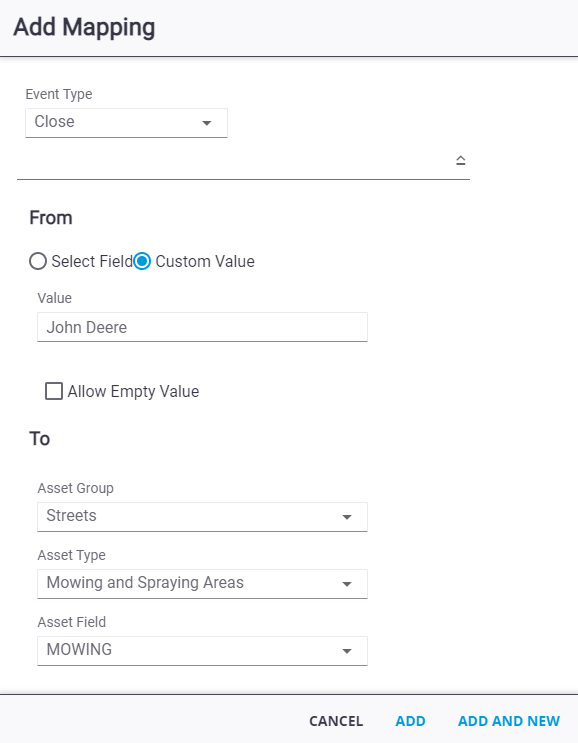Image resolution: width=578 pixels, height=743 pixels.
Task: Collapse the section using the upward caret icon
Action: [461, 160]
